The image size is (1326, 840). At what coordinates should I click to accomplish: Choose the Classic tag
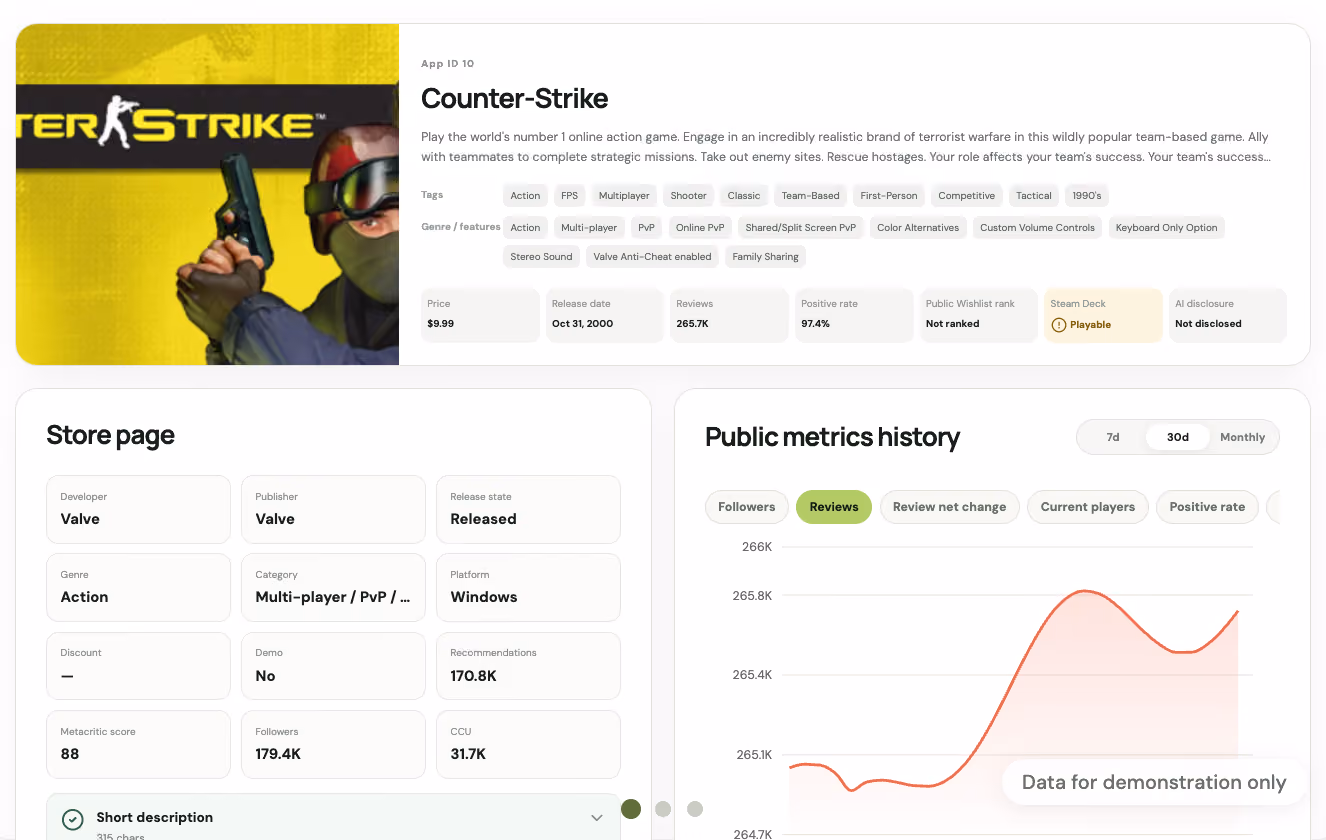[744, 196]
